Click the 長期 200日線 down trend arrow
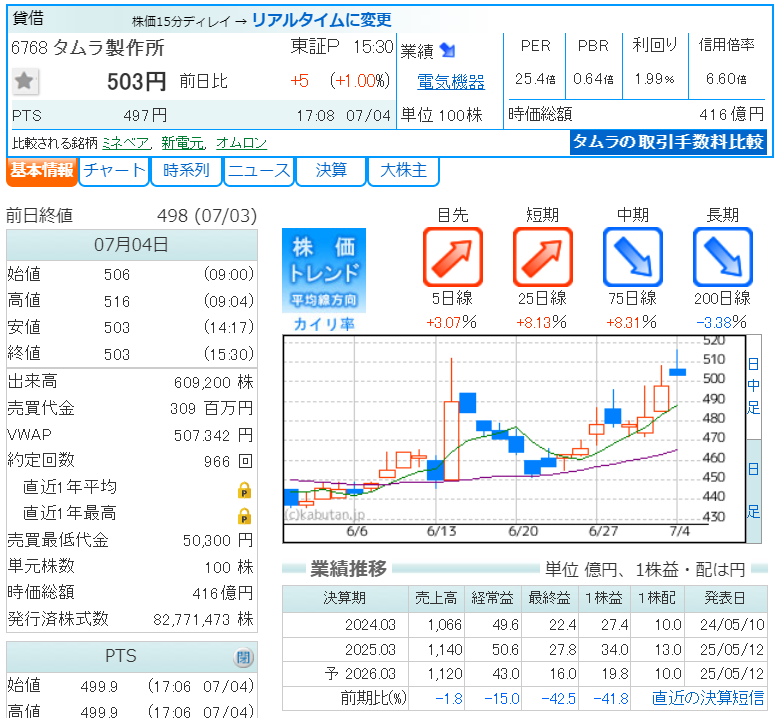 [723, 257]
